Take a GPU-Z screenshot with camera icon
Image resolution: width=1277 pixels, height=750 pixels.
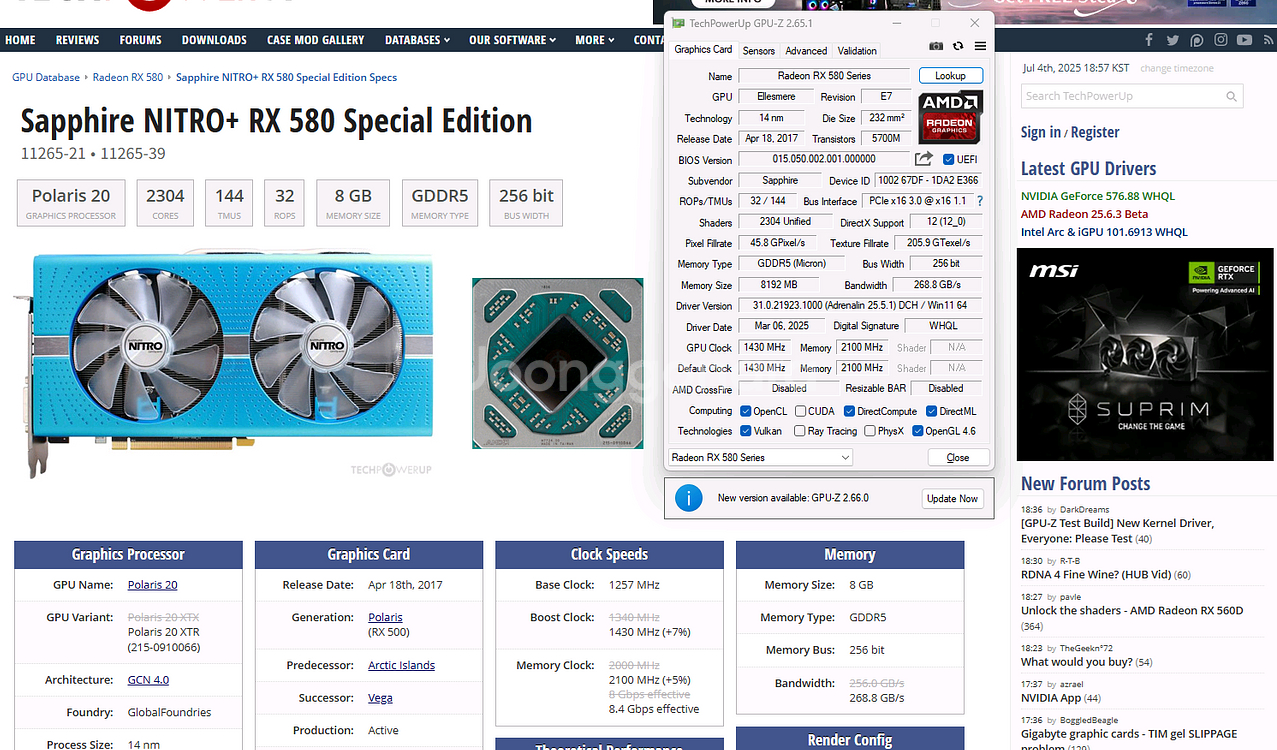[936, 46]
